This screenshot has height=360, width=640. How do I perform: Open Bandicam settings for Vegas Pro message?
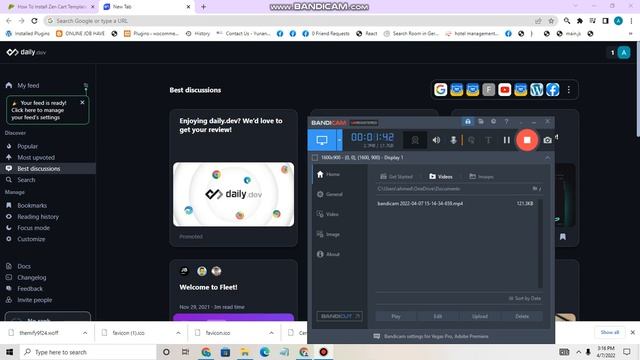(x=431, y=336)
